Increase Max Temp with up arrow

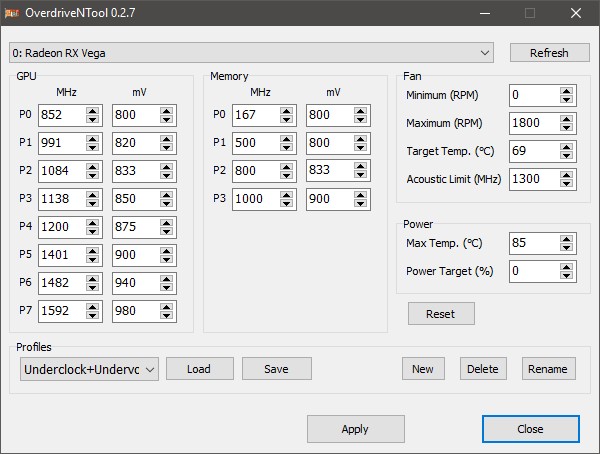[x=566, y=239]
